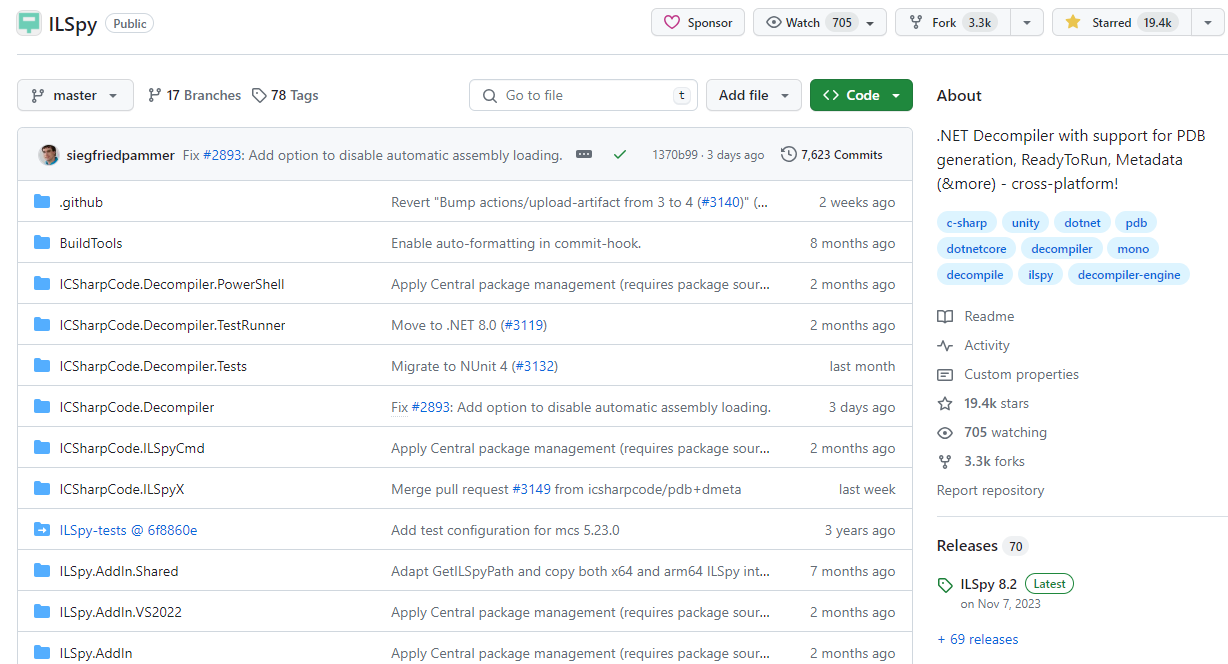Click the Starred star button
Image resolution: width=1228 pixels, height=664 pixels.
pyautogui.click(x=1121, y=22)
